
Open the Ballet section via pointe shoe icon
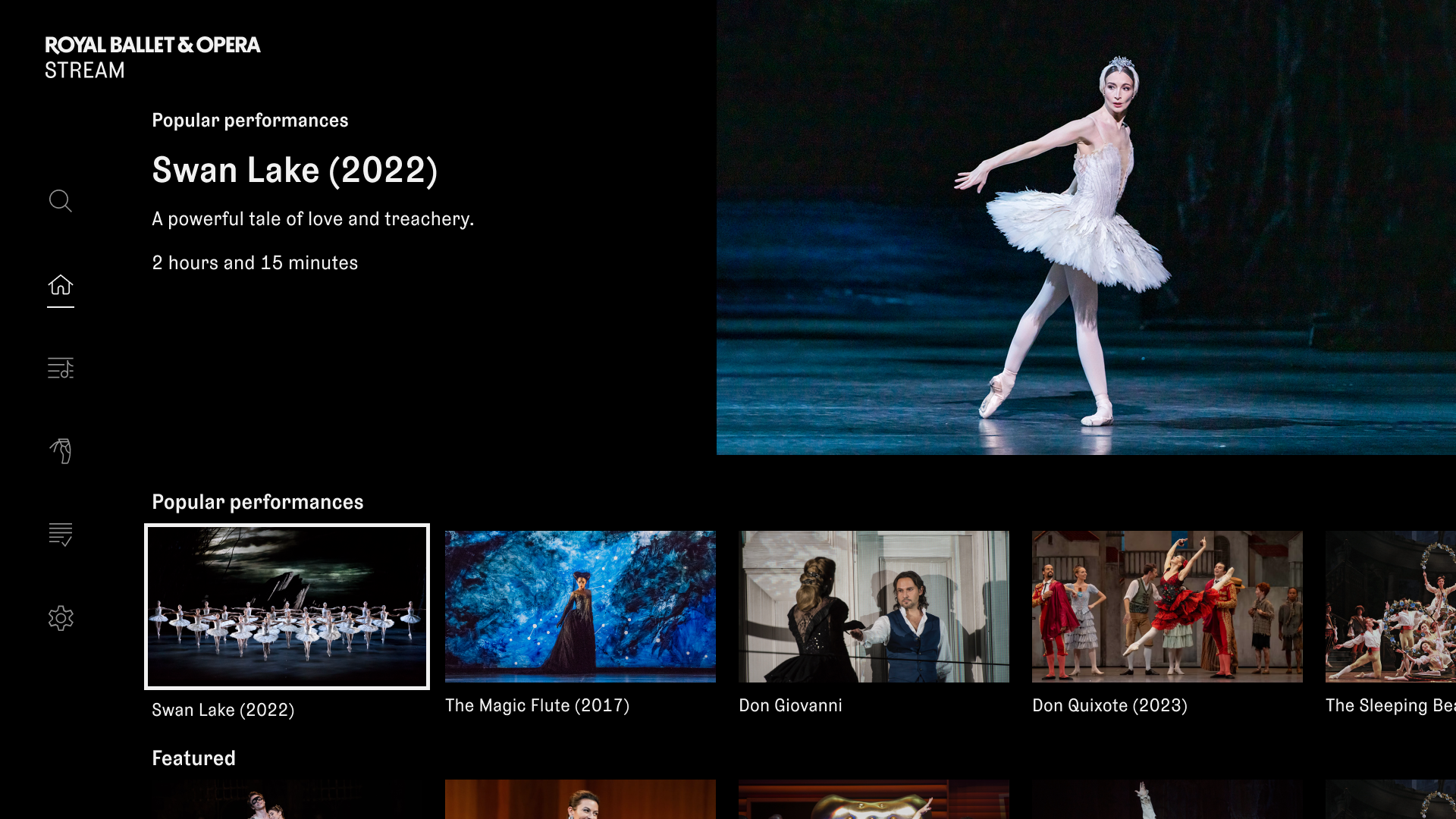coord(60,450)
